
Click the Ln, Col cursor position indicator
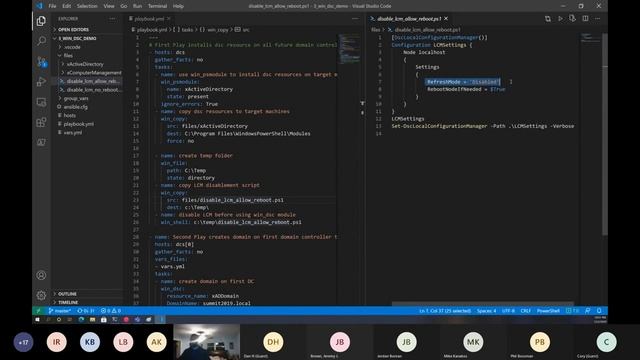pyautogui.click(x=445, y=311)
